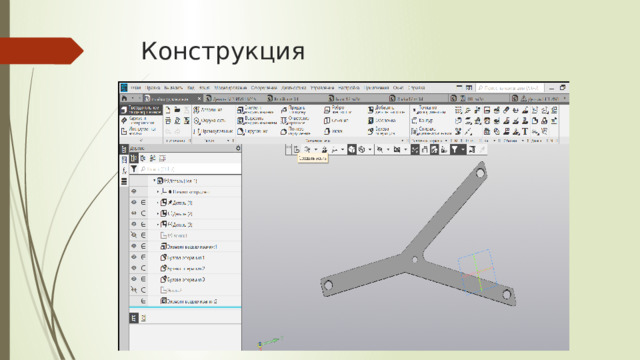
Task: Switch to tree structure view icon
Action: click(134, 158)
